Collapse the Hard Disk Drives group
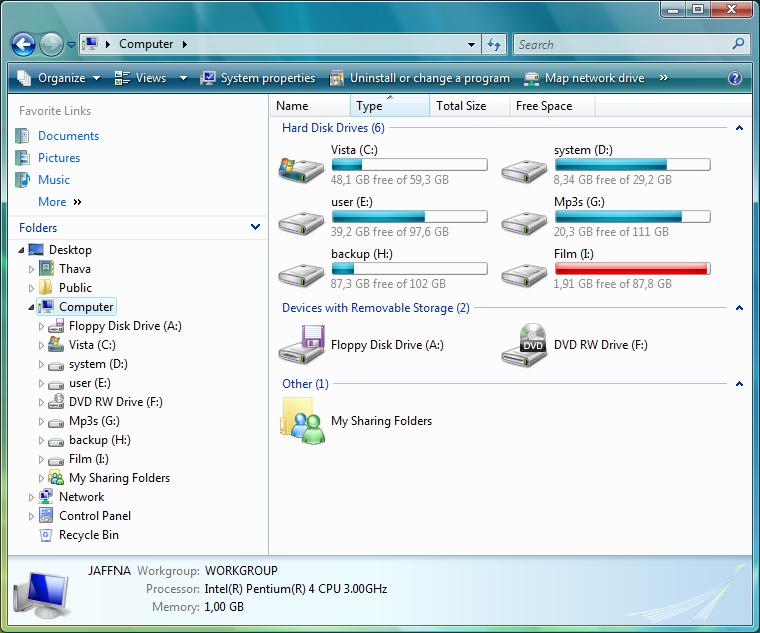The width and height of the screenshot is (760, 633). 739,128
